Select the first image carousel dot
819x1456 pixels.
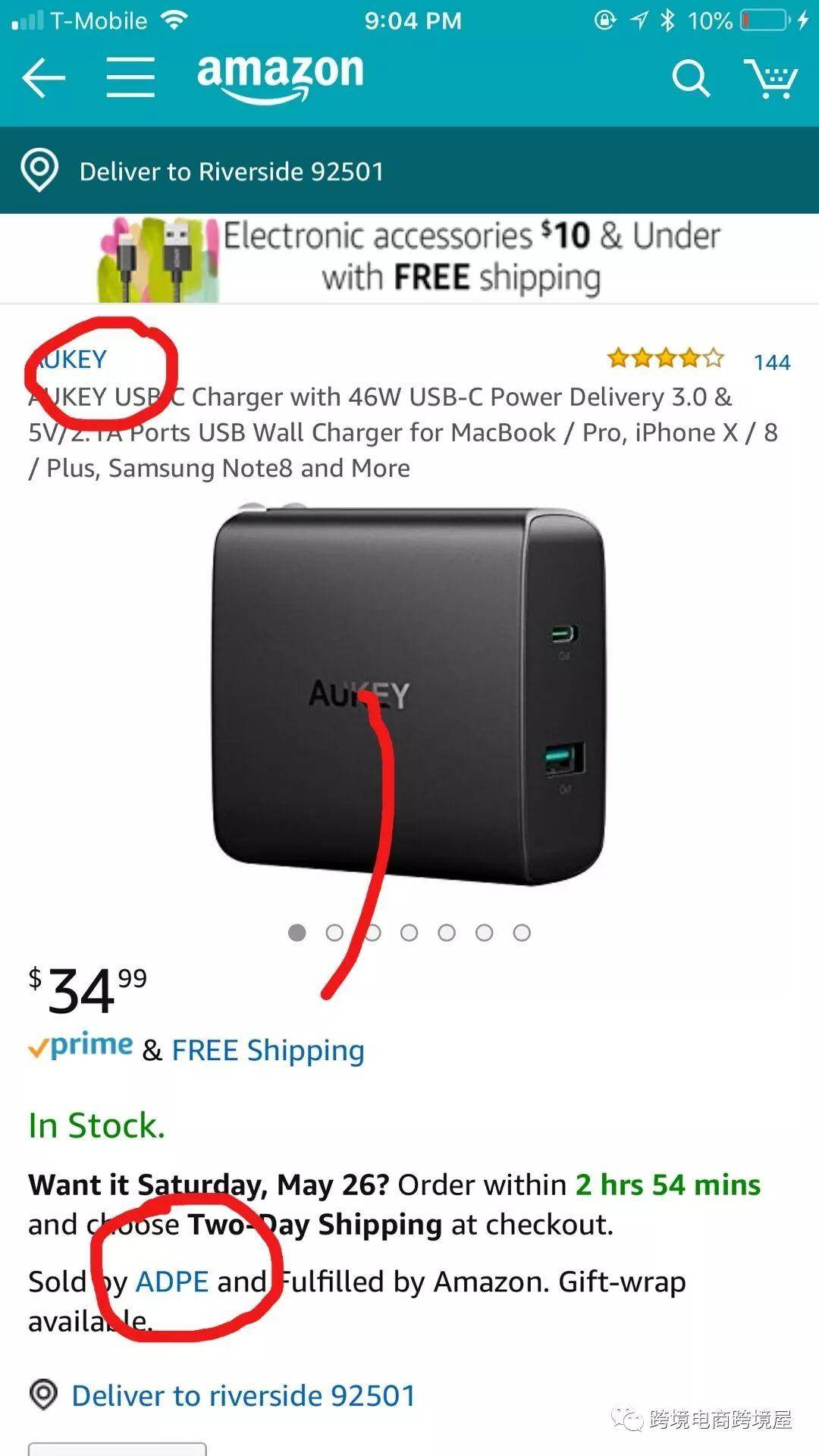pos(297,932)
